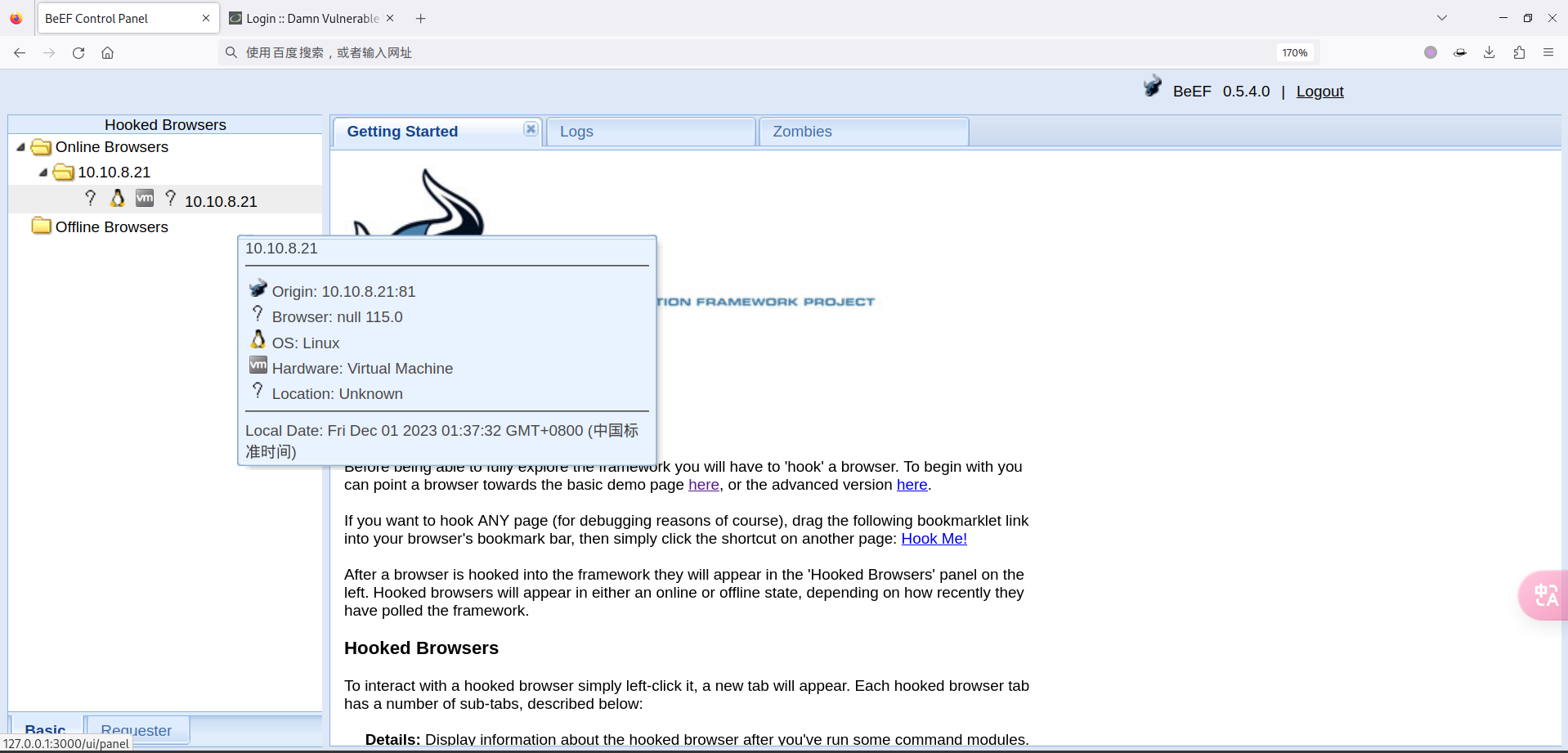The image size is (1568, 753).
Task: Click the BeEF cow logo beside the version
Action: pyautogui.click(x=1153, y=86)
